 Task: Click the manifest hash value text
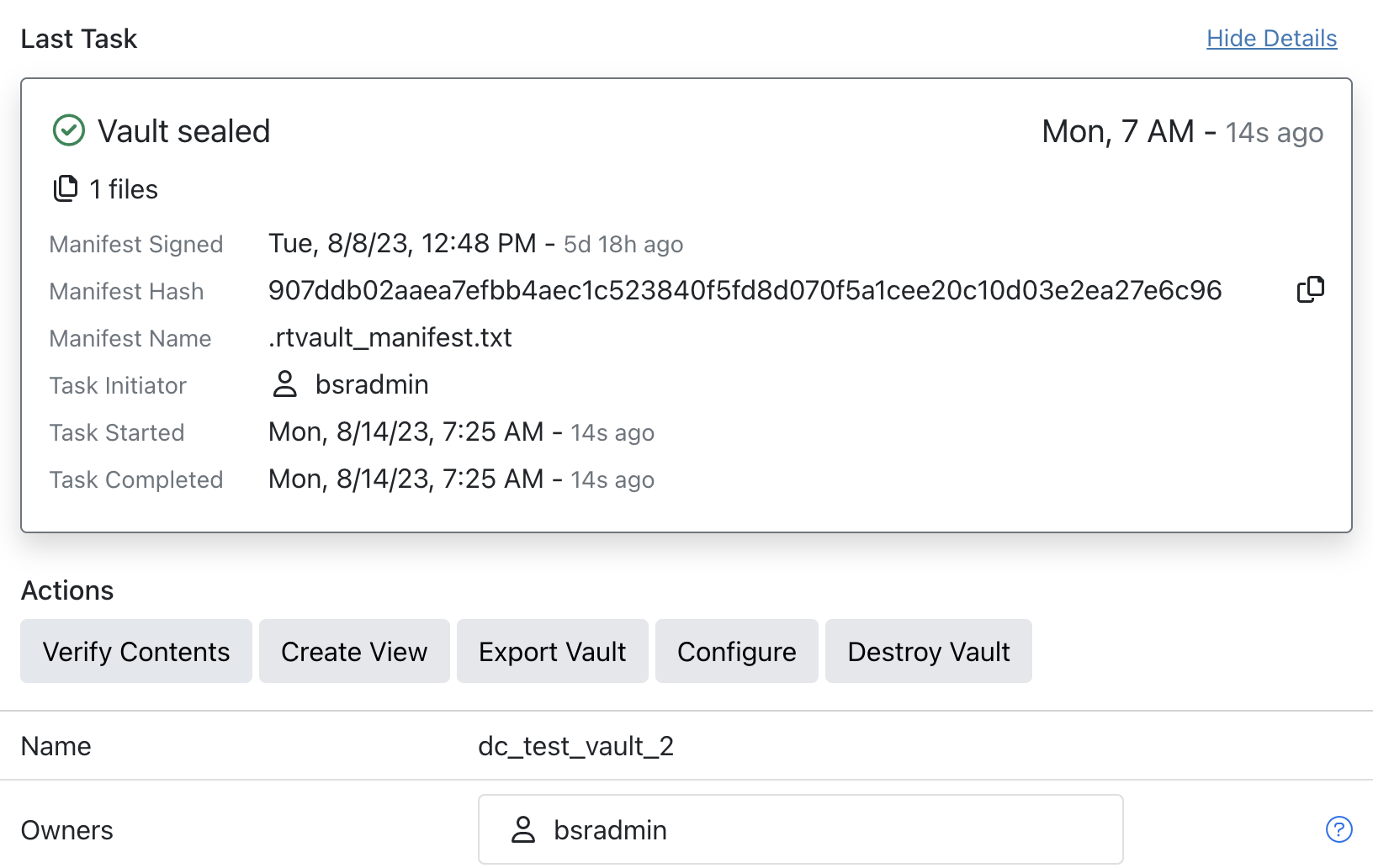(x=745, y=290)
